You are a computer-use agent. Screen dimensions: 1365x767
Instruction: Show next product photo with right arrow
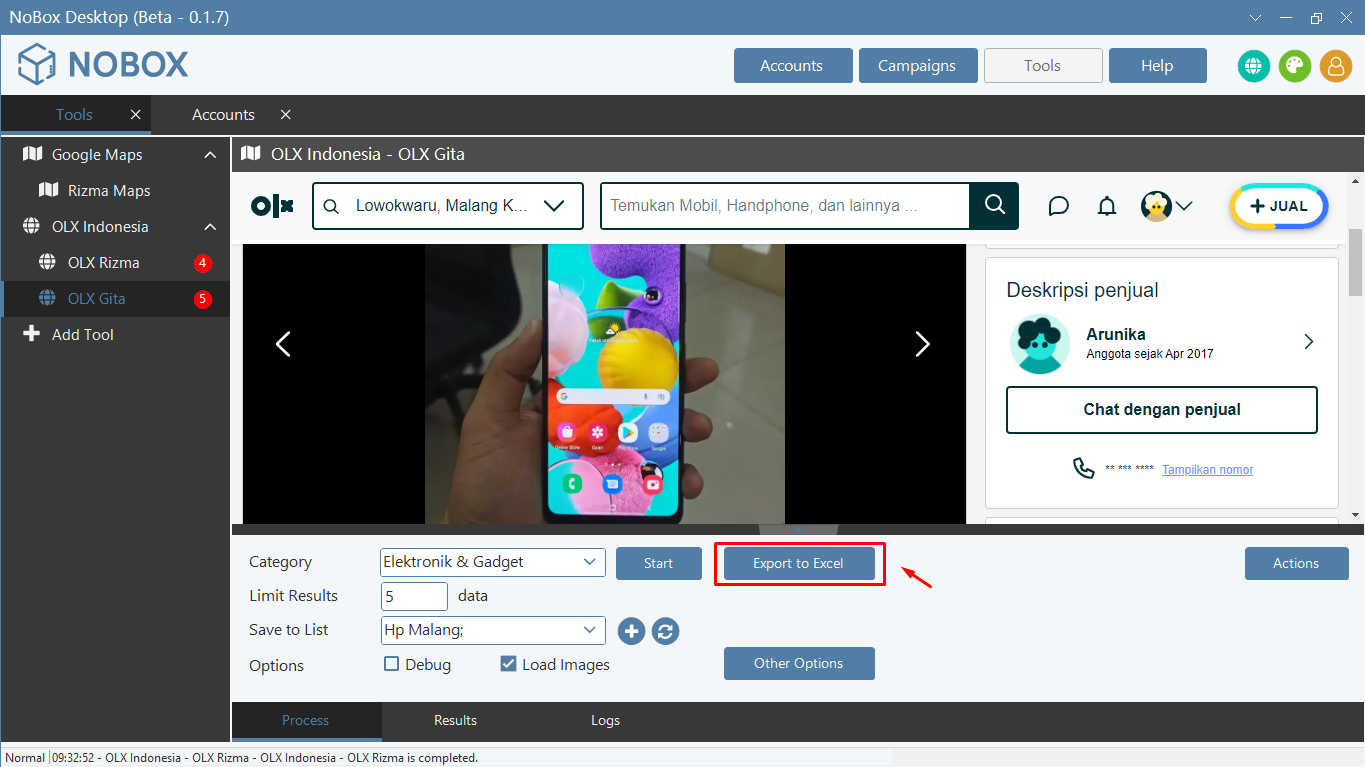[x=922, y=344]
